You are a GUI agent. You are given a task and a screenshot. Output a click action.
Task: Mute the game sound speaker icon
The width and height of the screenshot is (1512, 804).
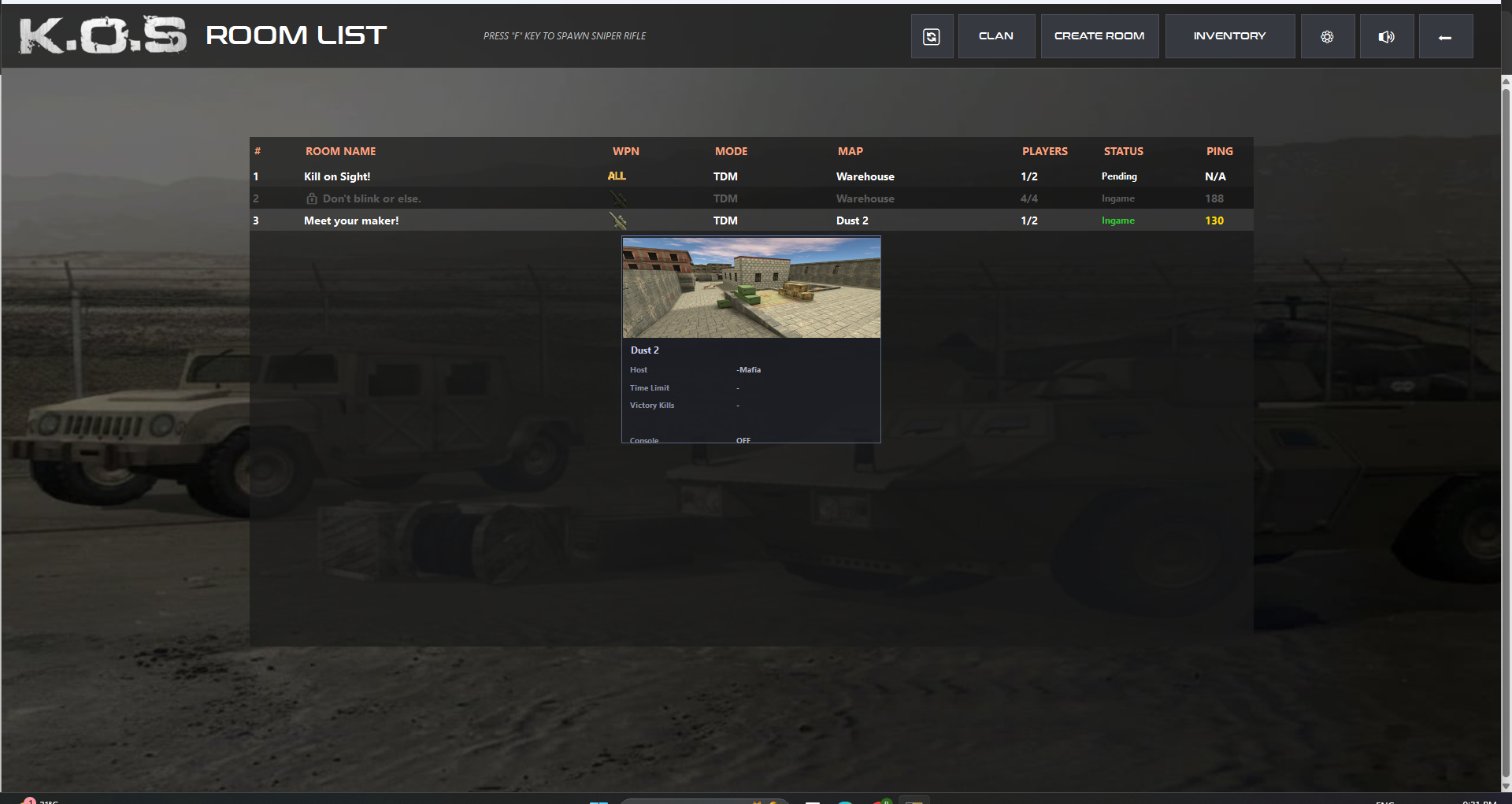tap(1386, 36)
